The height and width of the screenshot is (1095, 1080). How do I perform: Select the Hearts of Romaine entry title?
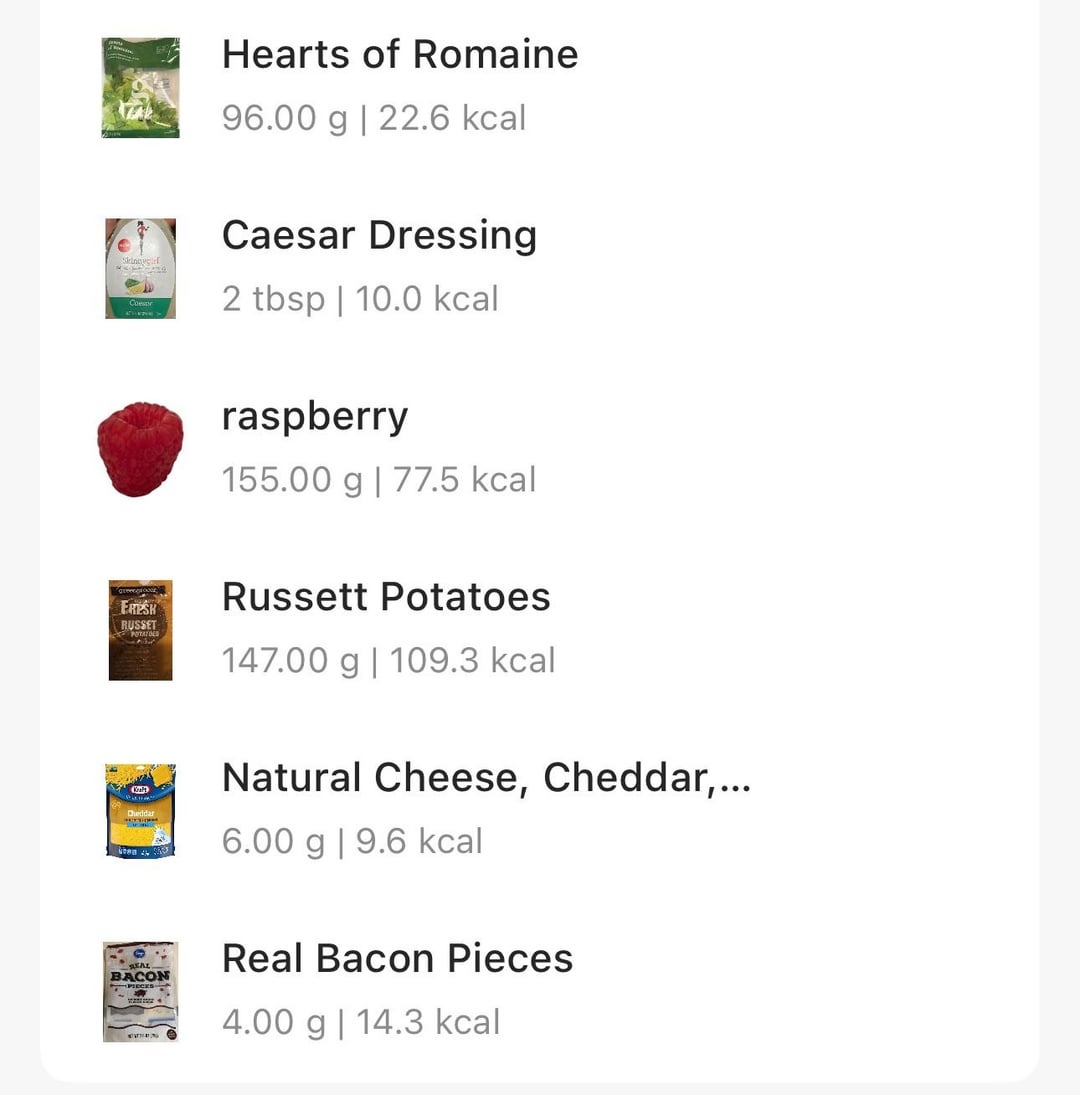400,54
